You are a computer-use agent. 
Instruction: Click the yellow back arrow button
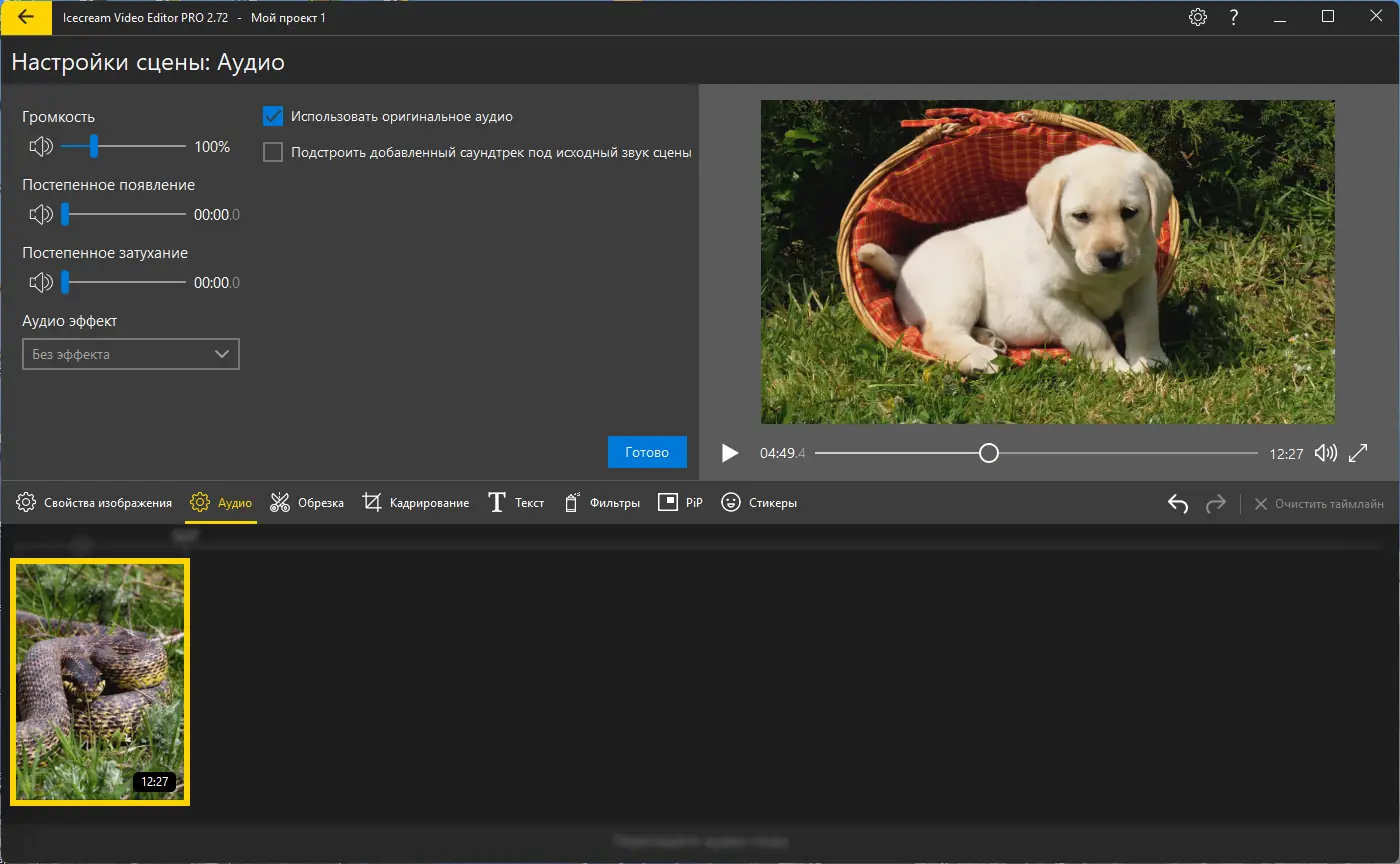[x=26, y=18]
